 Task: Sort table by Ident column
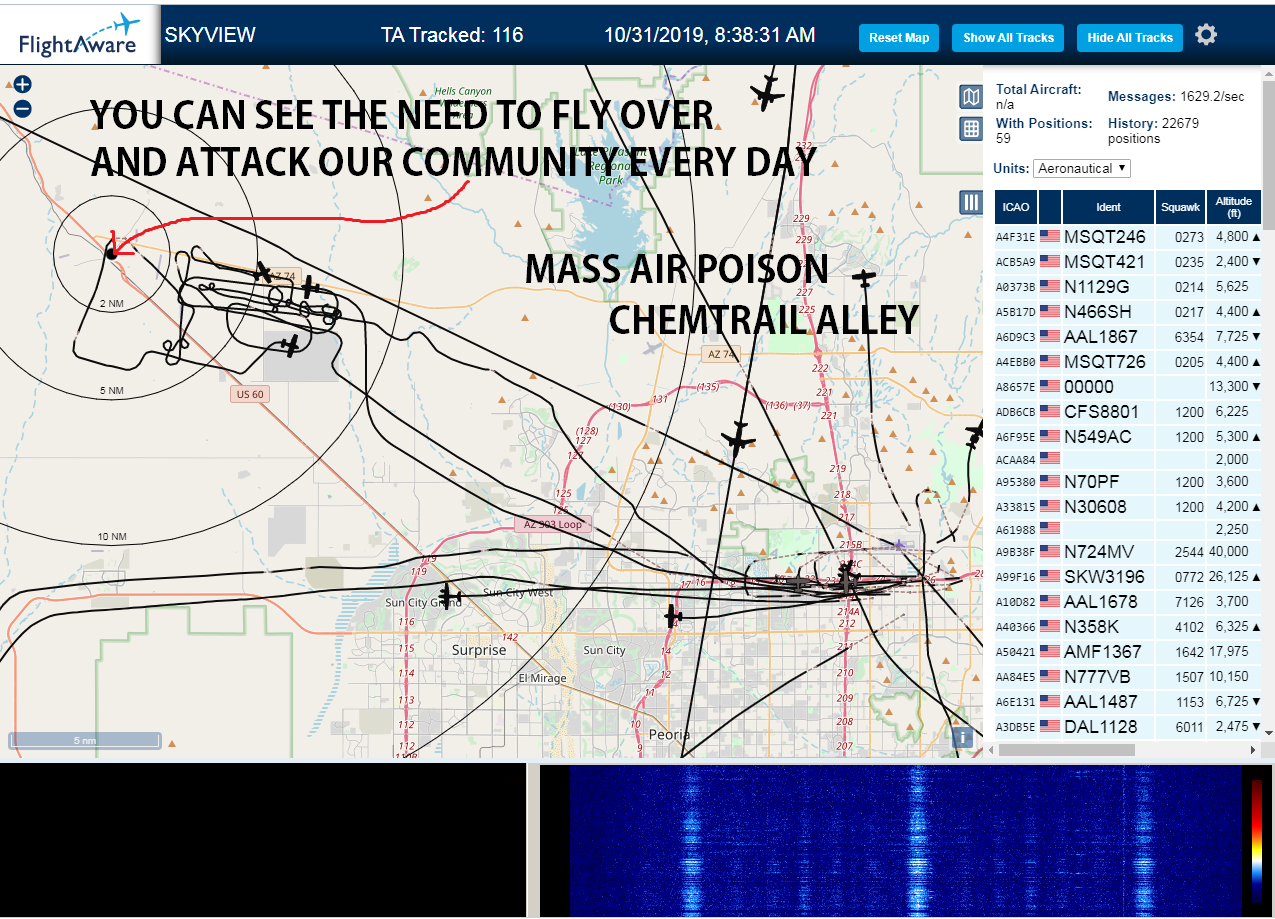[1108, 207]
